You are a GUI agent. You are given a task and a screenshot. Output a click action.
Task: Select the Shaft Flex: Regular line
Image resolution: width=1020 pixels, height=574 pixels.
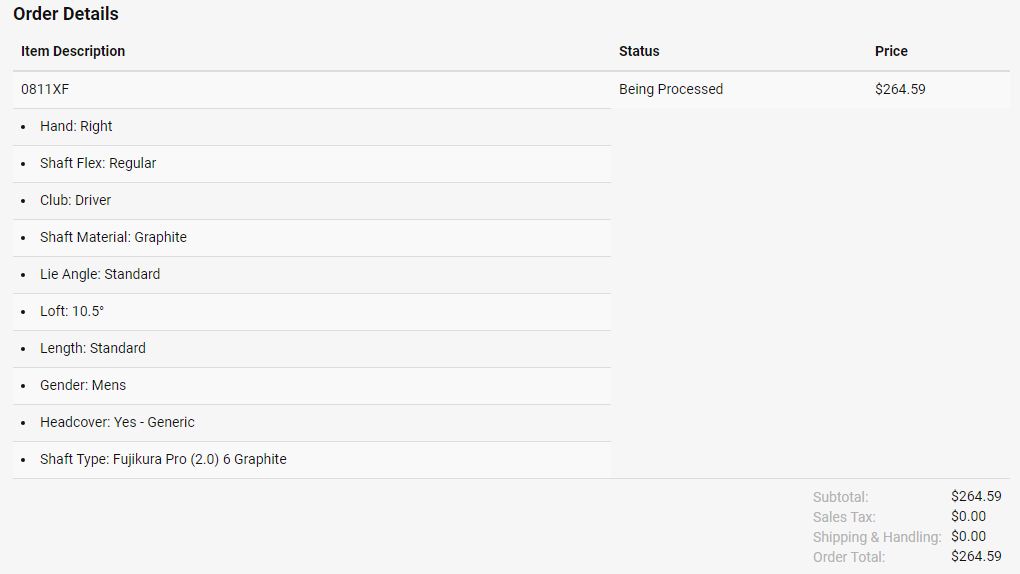click(x=98, y=163)
